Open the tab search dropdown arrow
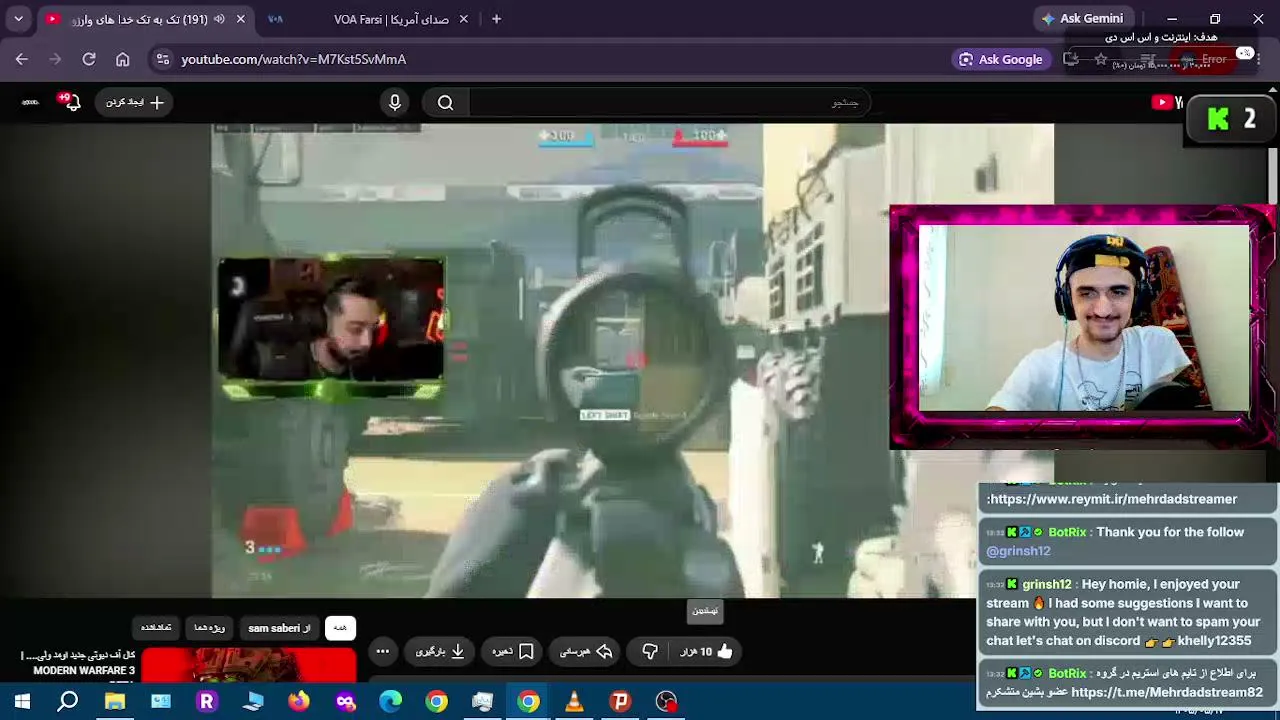Screen dimensions: 1280x720 (18, 19)
